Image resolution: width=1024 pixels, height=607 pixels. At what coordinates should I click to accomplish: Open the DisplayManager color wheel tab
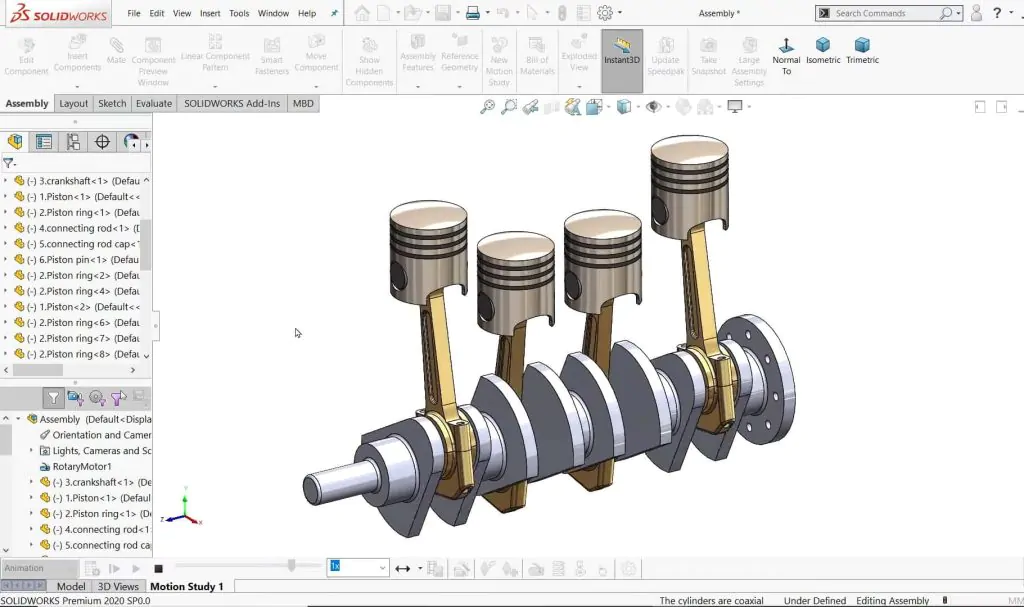(131, 142)
